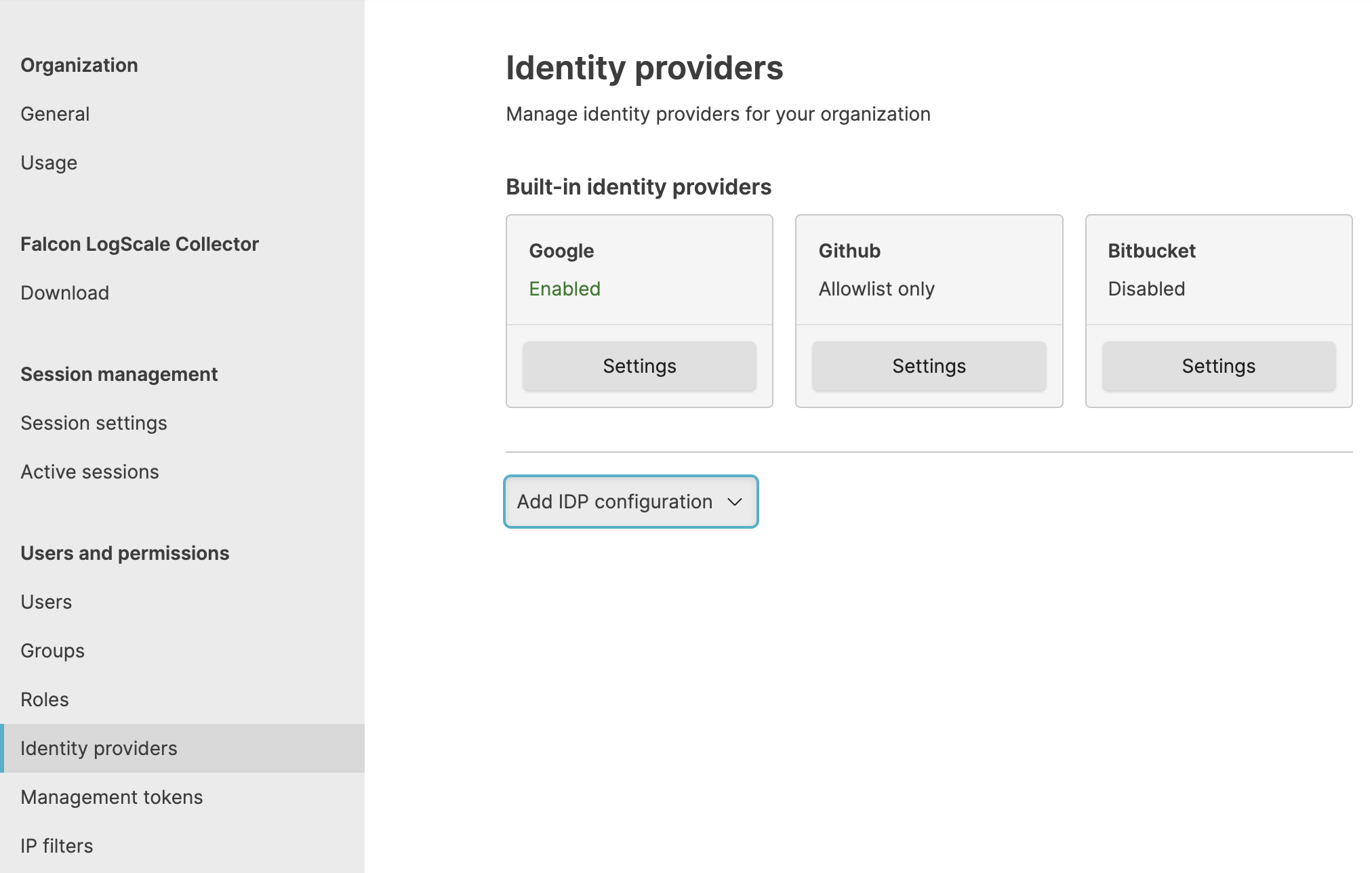Navigate to Active sessions page

pos(89,471)
